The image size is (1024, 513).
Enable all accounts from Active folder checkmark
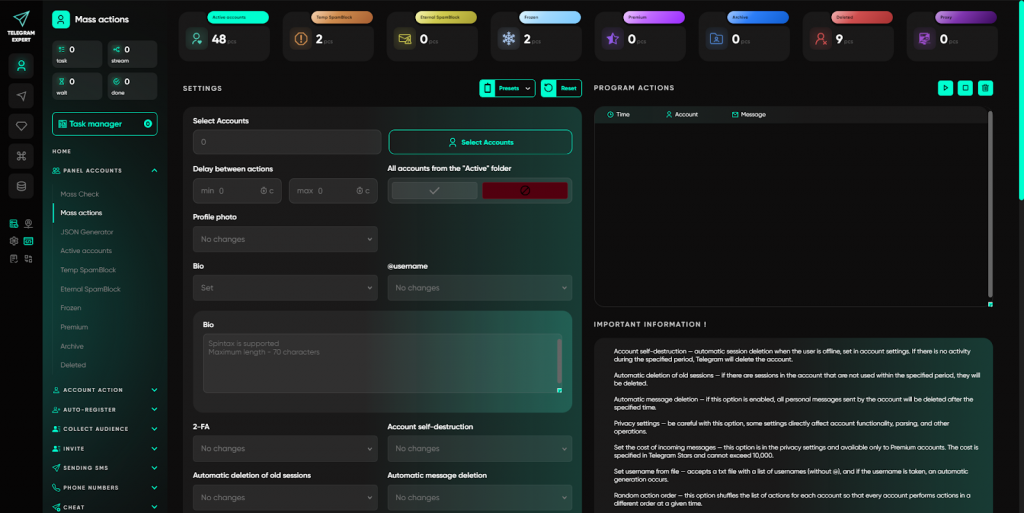(434, 190)
